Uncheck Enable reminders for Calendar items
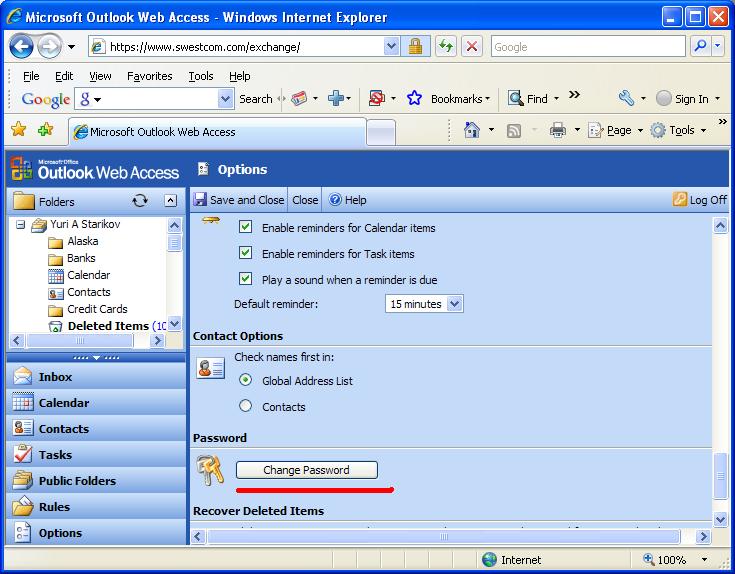The width and height of the screenshot is (735, 574). coord(246,227)
